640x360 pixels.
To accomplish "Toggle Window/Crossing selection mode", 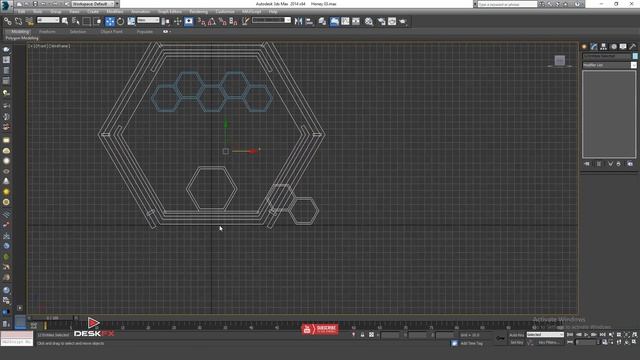I will pos(98,22).
